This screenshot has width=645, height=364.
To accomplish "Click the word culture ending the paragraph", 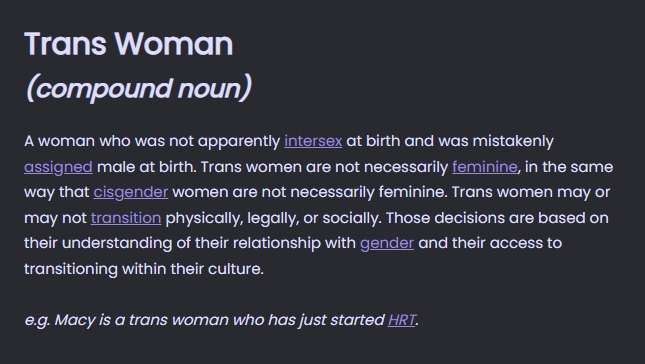I will 236,269.
